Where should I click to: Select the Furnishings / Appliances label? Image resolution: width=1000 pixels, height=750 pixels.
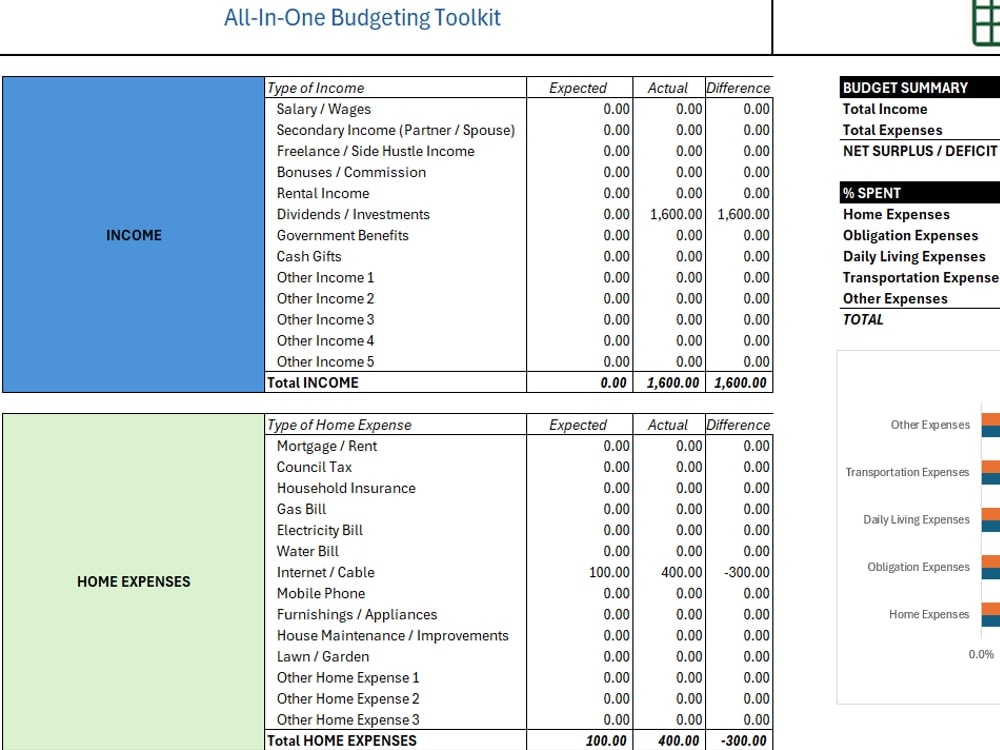[357, 614]
